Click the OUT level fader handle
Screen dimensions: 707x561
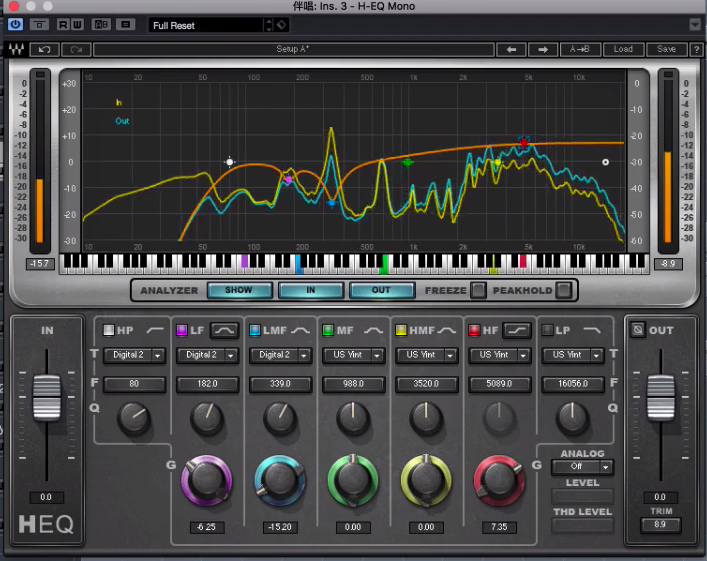(x=661, y=397)
